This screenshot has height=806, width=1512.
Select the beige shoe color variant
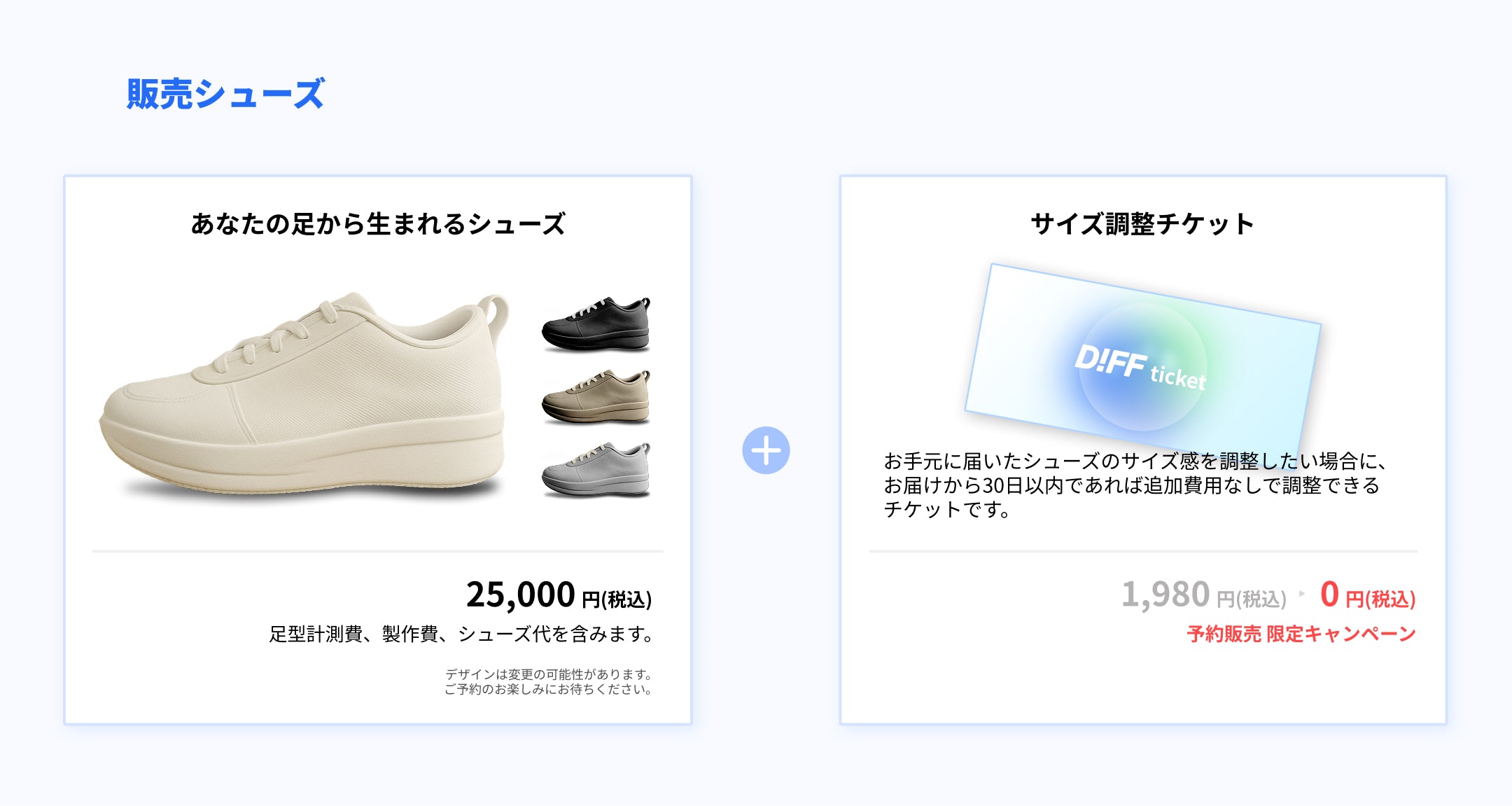point(596,396)
